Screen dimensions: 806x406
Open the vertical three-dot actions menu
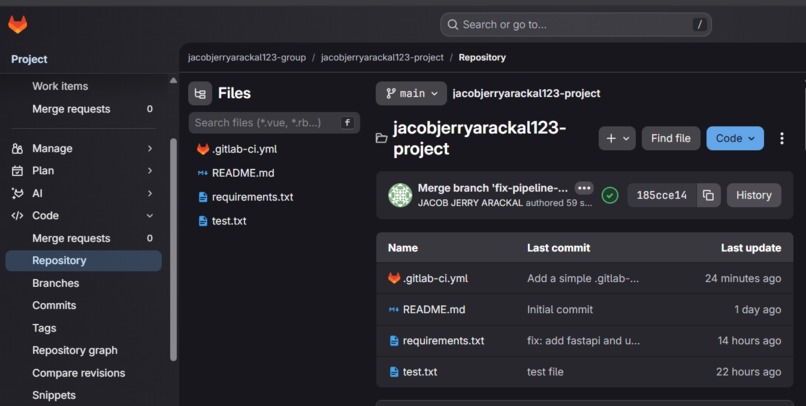(781, 138)
